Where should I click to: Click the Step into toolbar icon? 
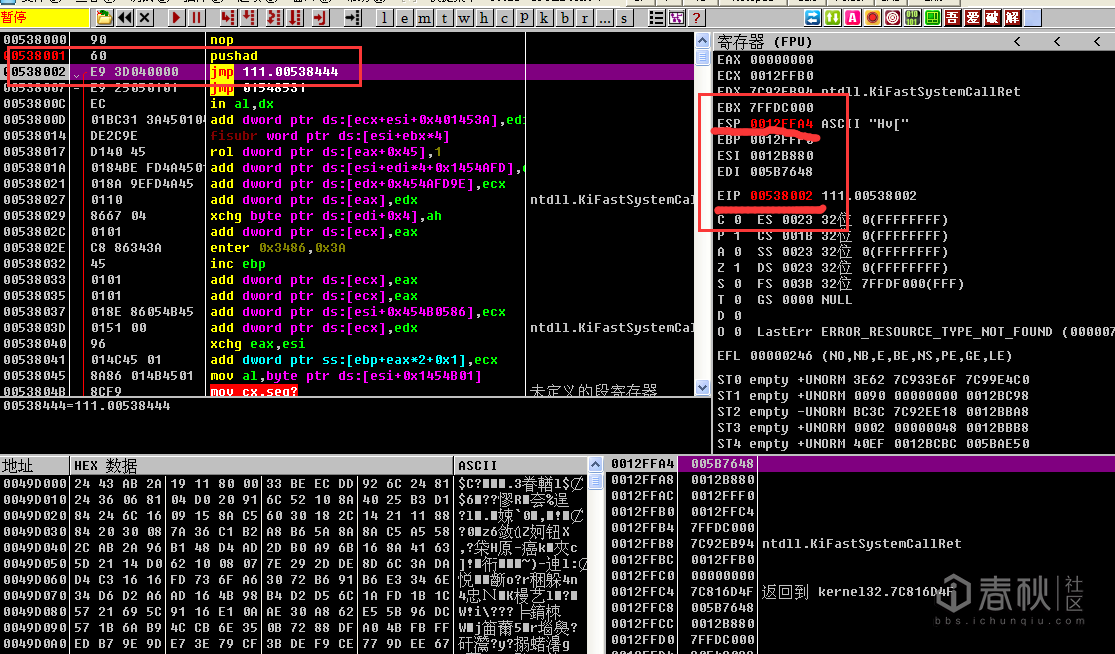coord(228,17)
